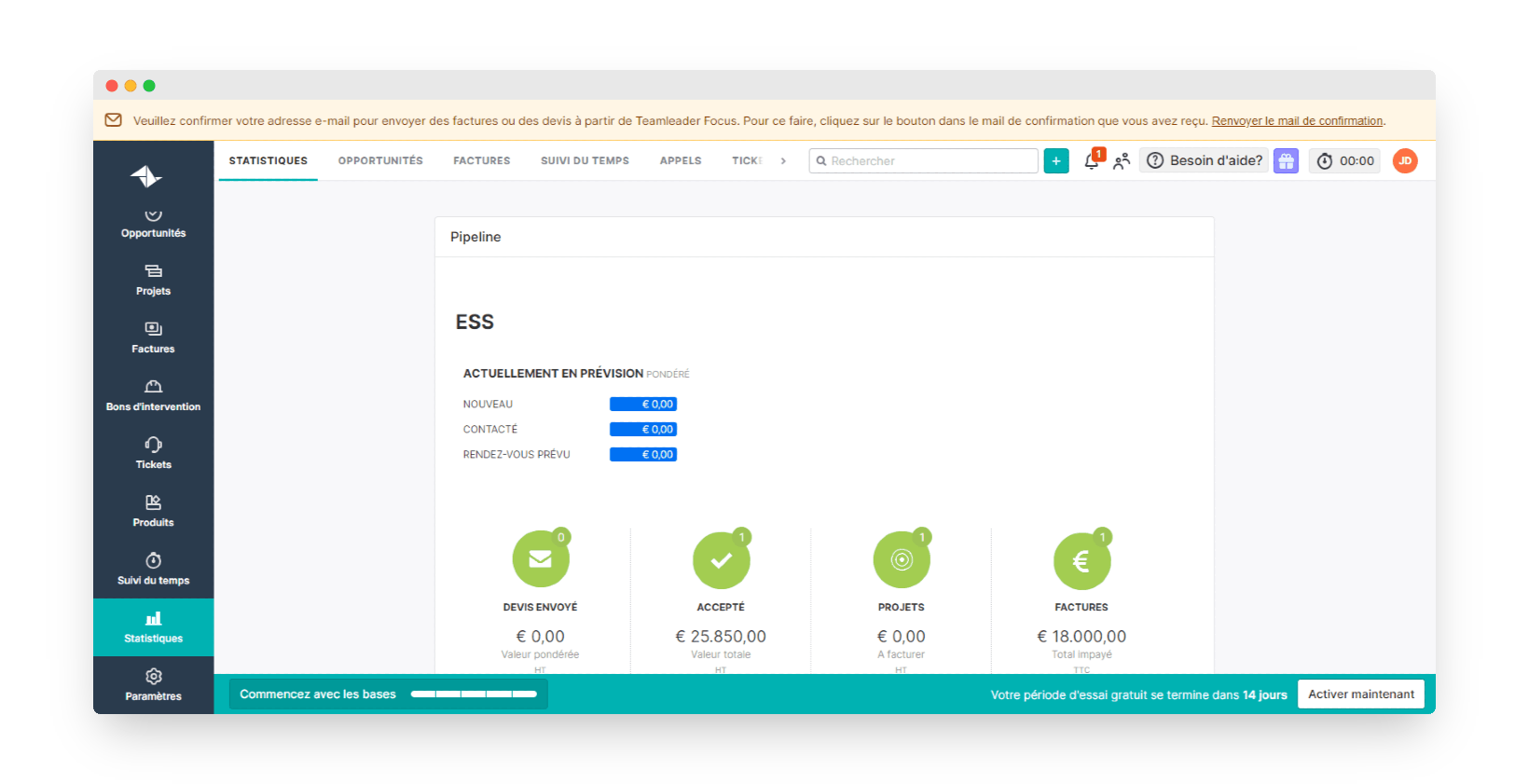Viewport: 1529px width, 784px height.
Task: Open the notifications bell
Action: [x=1092, y=160]
